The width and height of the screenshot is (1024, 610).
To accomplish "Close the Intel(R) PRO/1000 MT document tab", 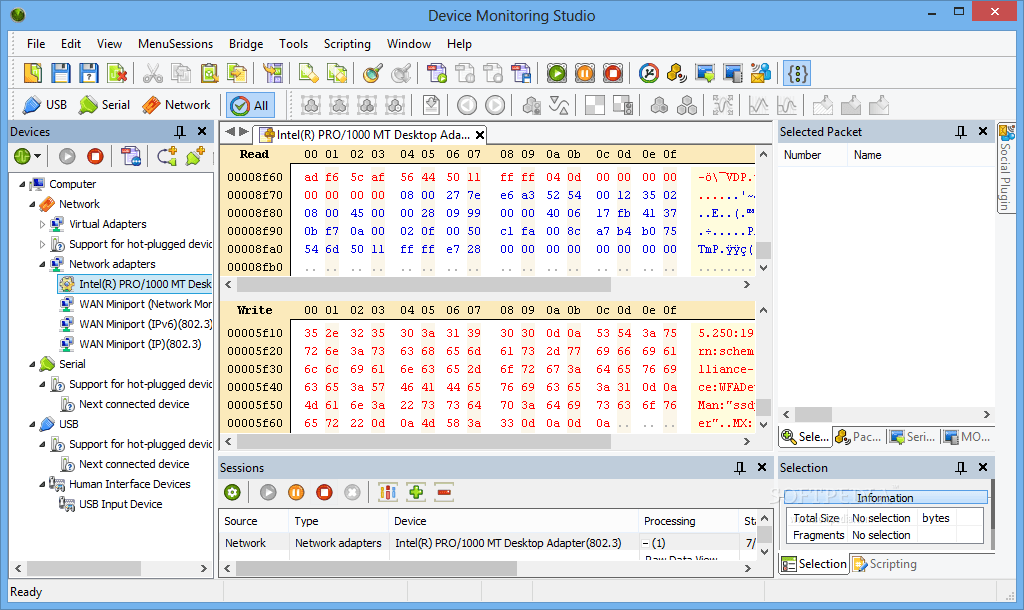I will click(x=480, y=135).
